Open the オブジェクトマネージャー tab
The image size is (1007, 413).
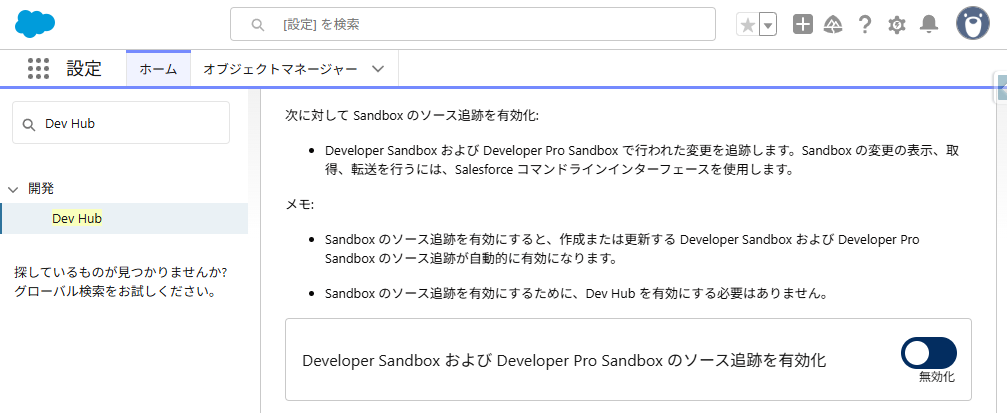[280, 69]
